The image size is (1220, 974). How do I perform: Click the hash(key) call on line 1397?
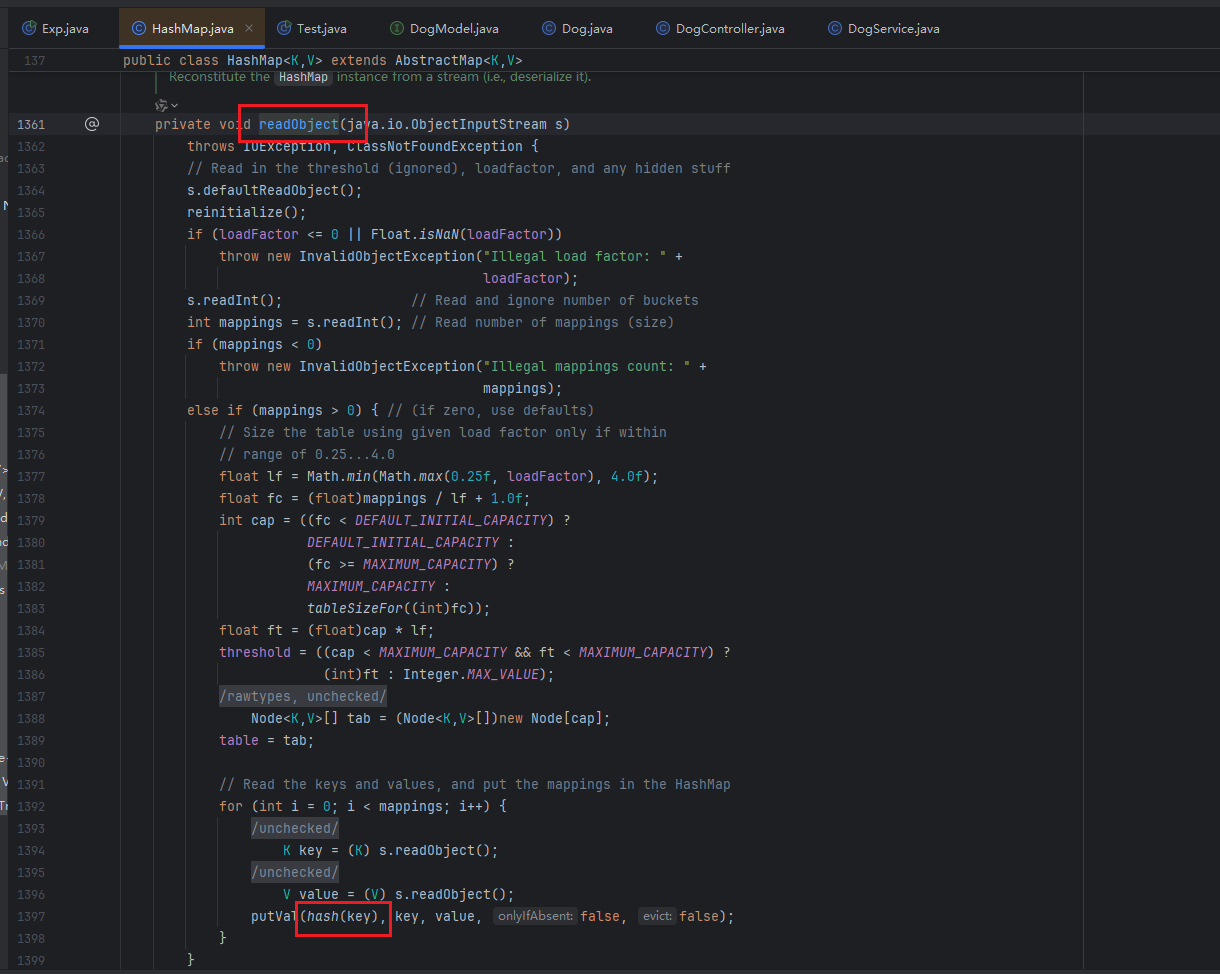345,916
